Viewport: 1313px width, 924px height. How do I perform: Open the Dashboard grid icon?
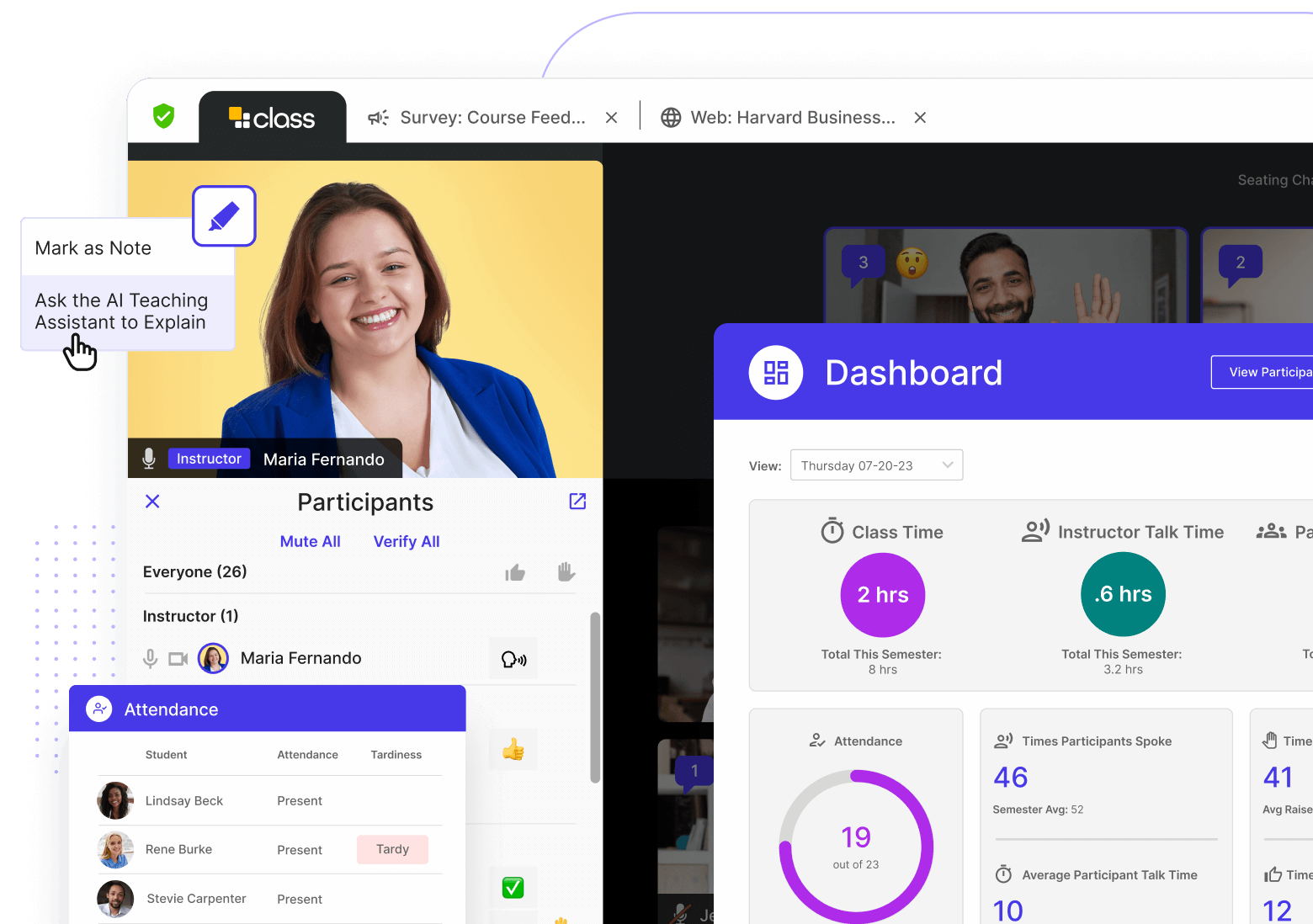tap(775, 373)
